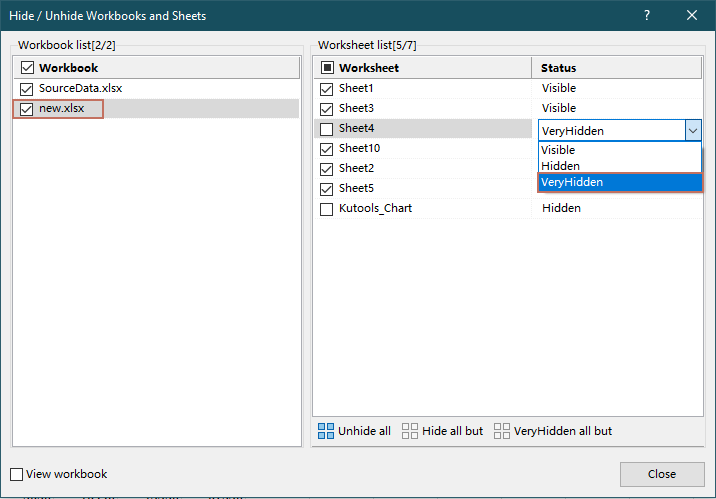Toggle the select-all Workbook header checkbox
The width and height of the screenshot is (716, 499).
[x=26, y=68]
